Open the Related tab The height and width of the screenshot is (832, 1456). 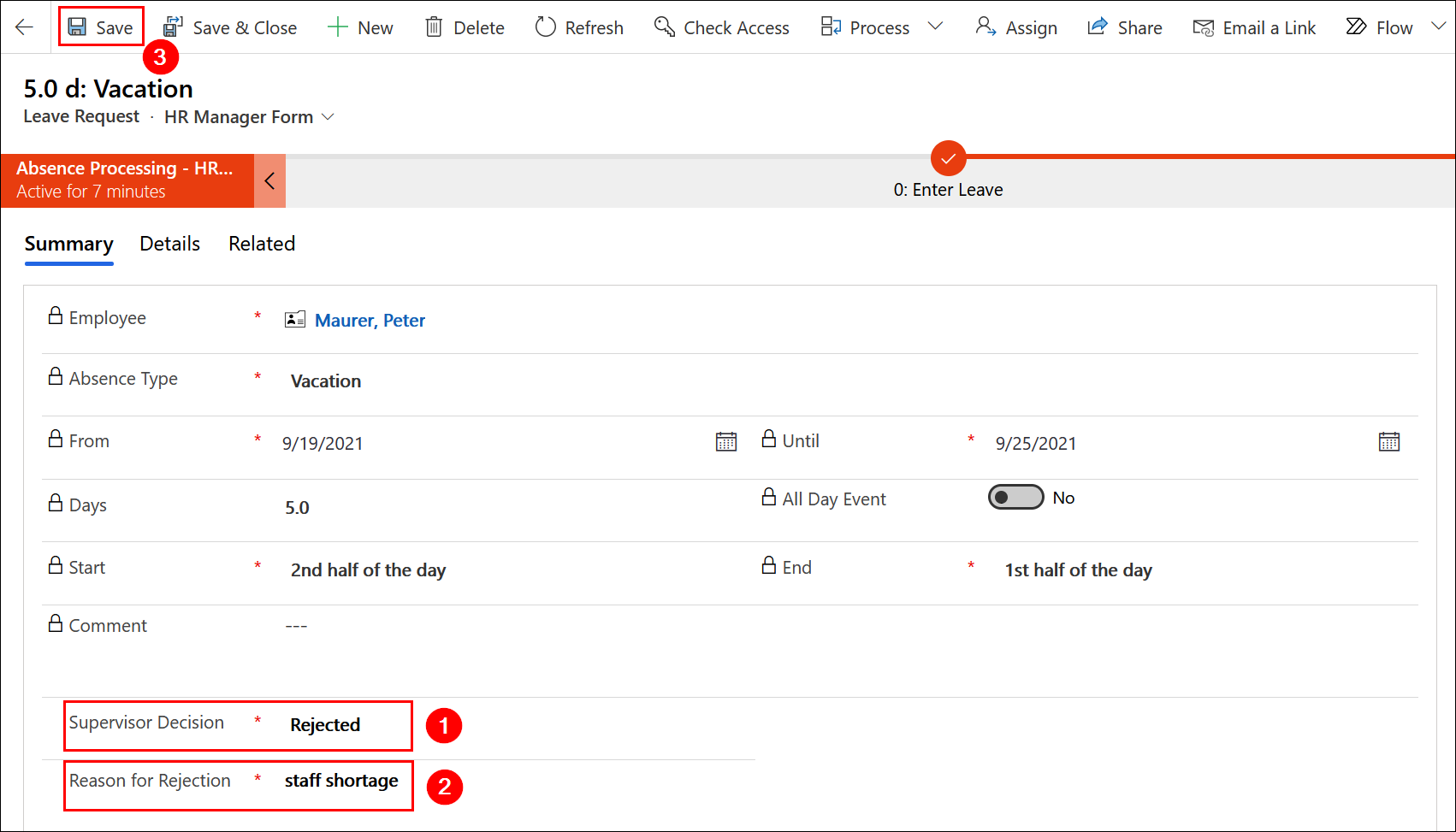click(x=262, y=244)
